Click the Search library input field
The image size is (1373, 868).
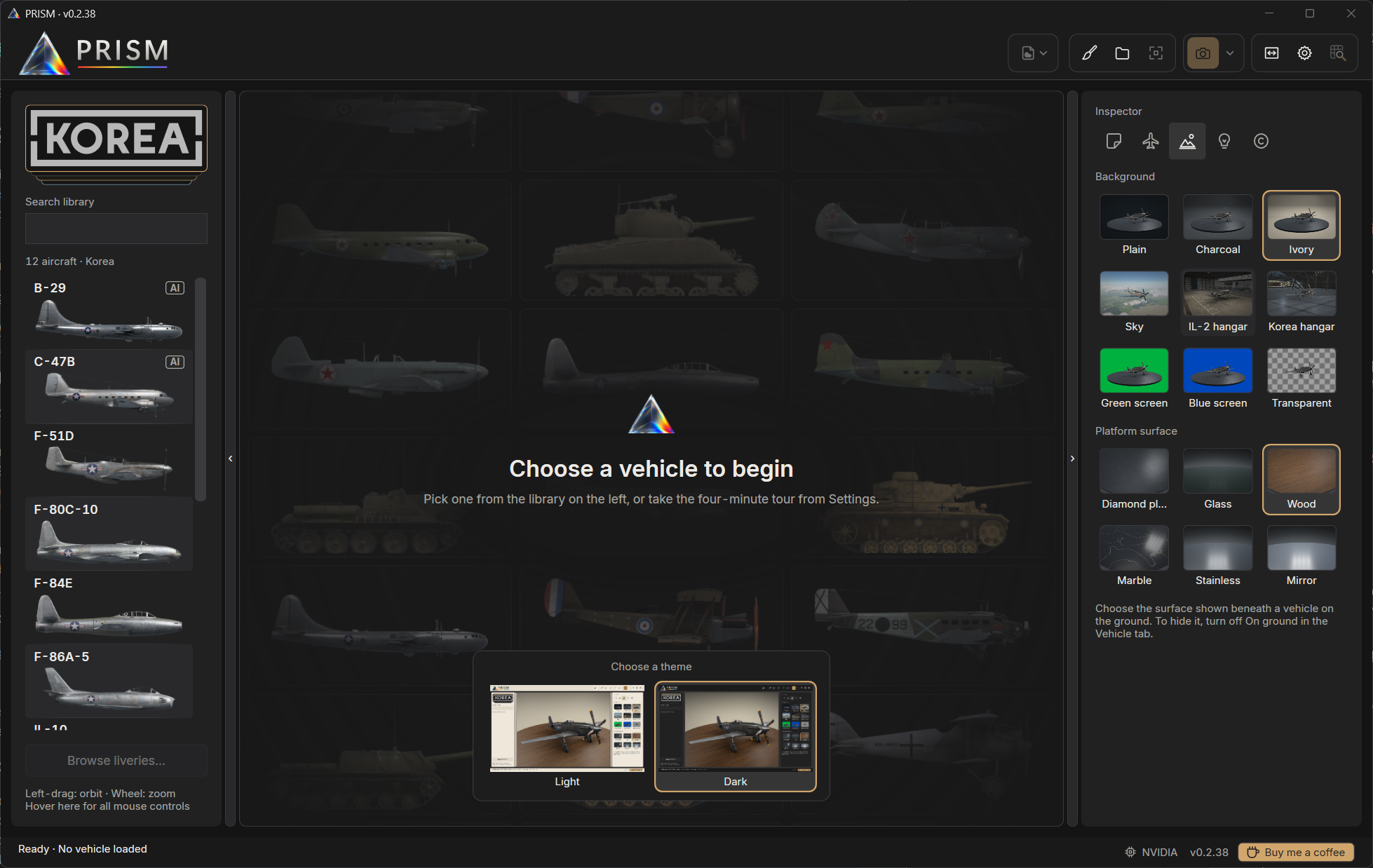(x=116, y=229)
